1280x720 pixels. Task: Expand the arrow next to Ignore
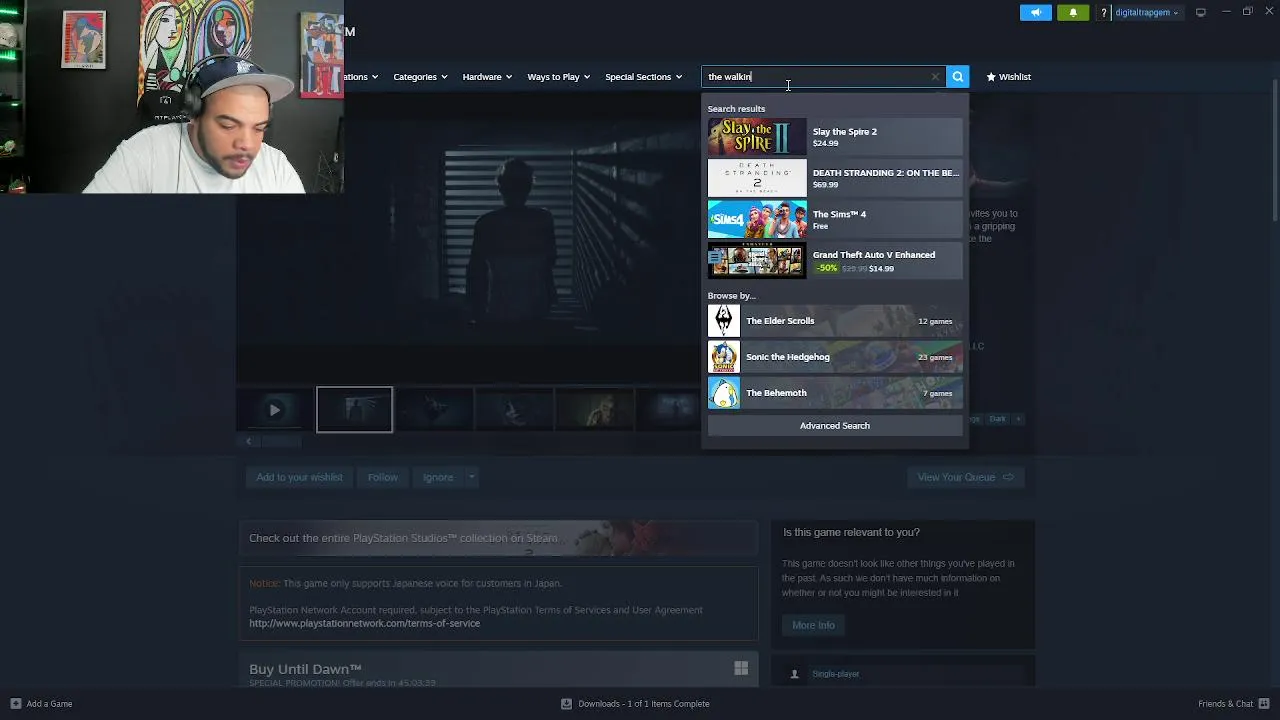[x=471, y=478]
